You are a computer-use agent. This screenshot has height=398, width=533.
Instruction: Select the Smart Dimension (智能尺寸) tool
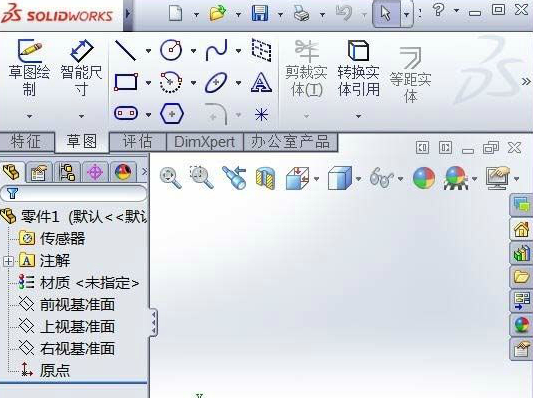pos(81,67)
